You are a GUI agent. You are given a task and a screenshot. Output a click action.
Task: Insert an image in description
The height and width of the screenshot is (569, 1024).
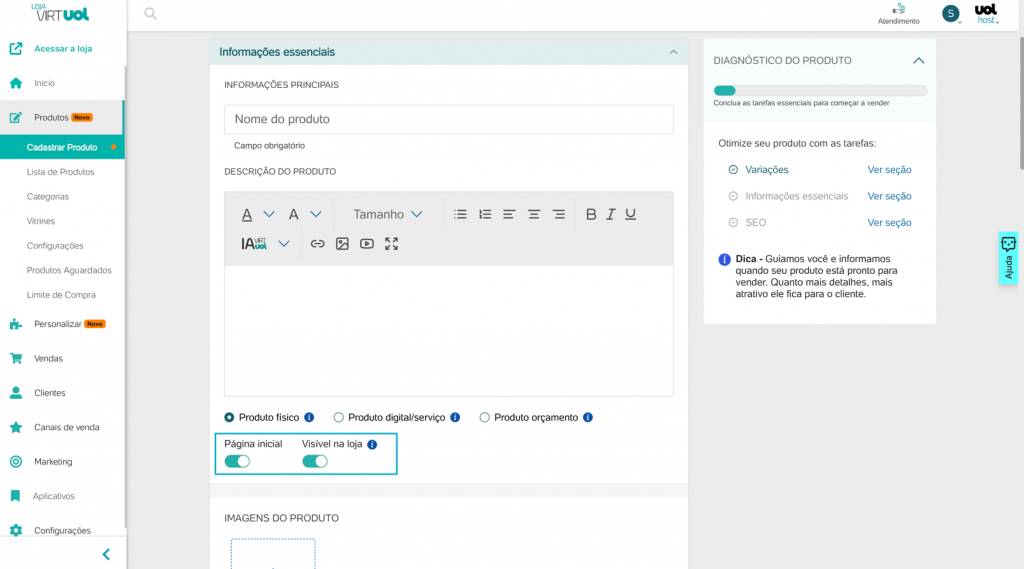[342, 244]
